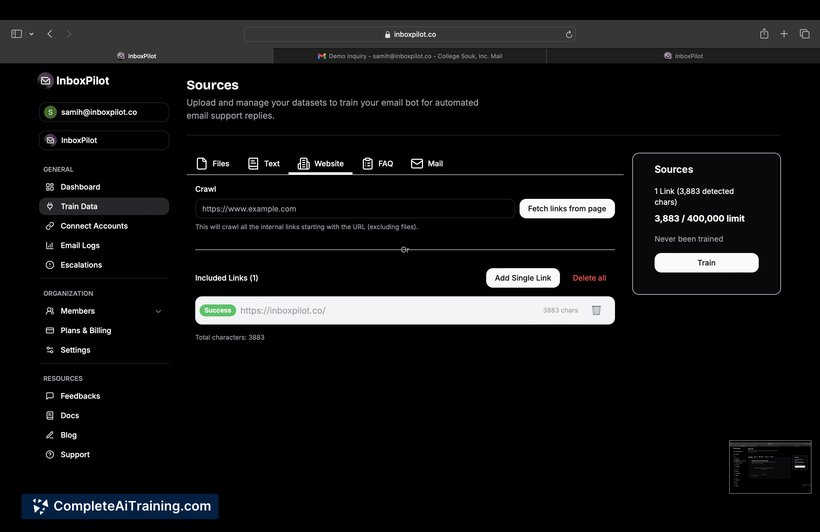Screen dimensions: 820x532
Task: Expand the Members chevron
Action: pyautogui.click(x=158, y=311)
